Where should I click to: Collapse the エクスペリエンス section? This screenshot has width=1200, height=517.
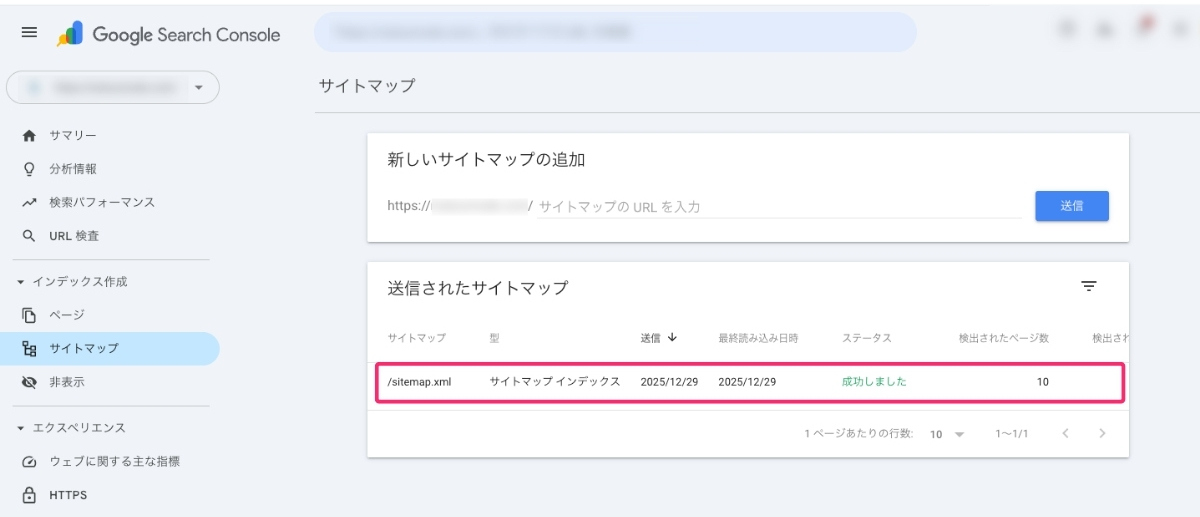70,428
